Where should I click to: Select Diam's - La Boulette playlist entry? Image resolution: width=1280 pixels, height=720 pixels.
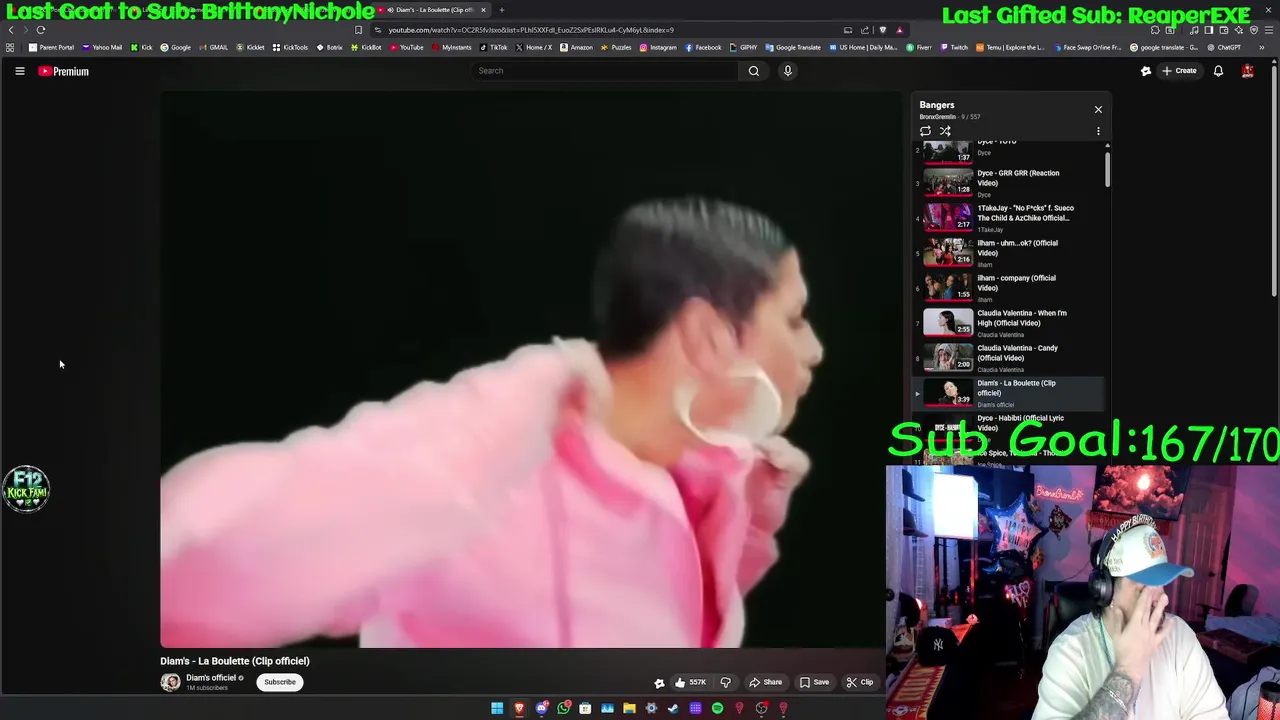(x=1007, y=393)
